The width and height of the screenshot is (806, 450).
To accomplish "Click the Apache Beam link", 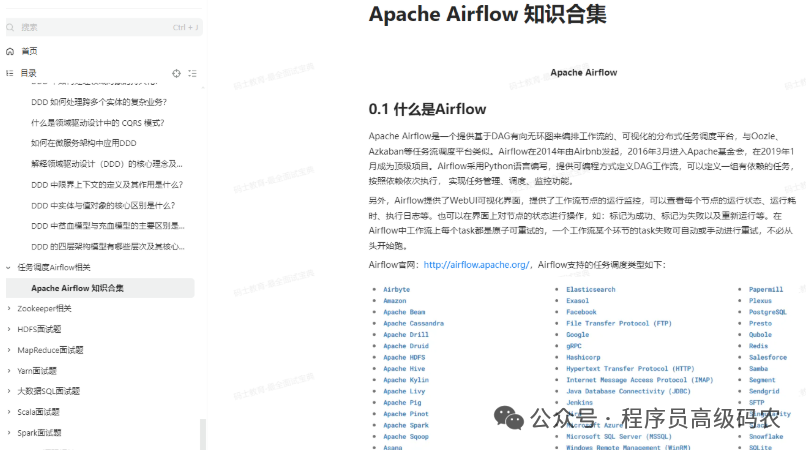I will (404, 312).
